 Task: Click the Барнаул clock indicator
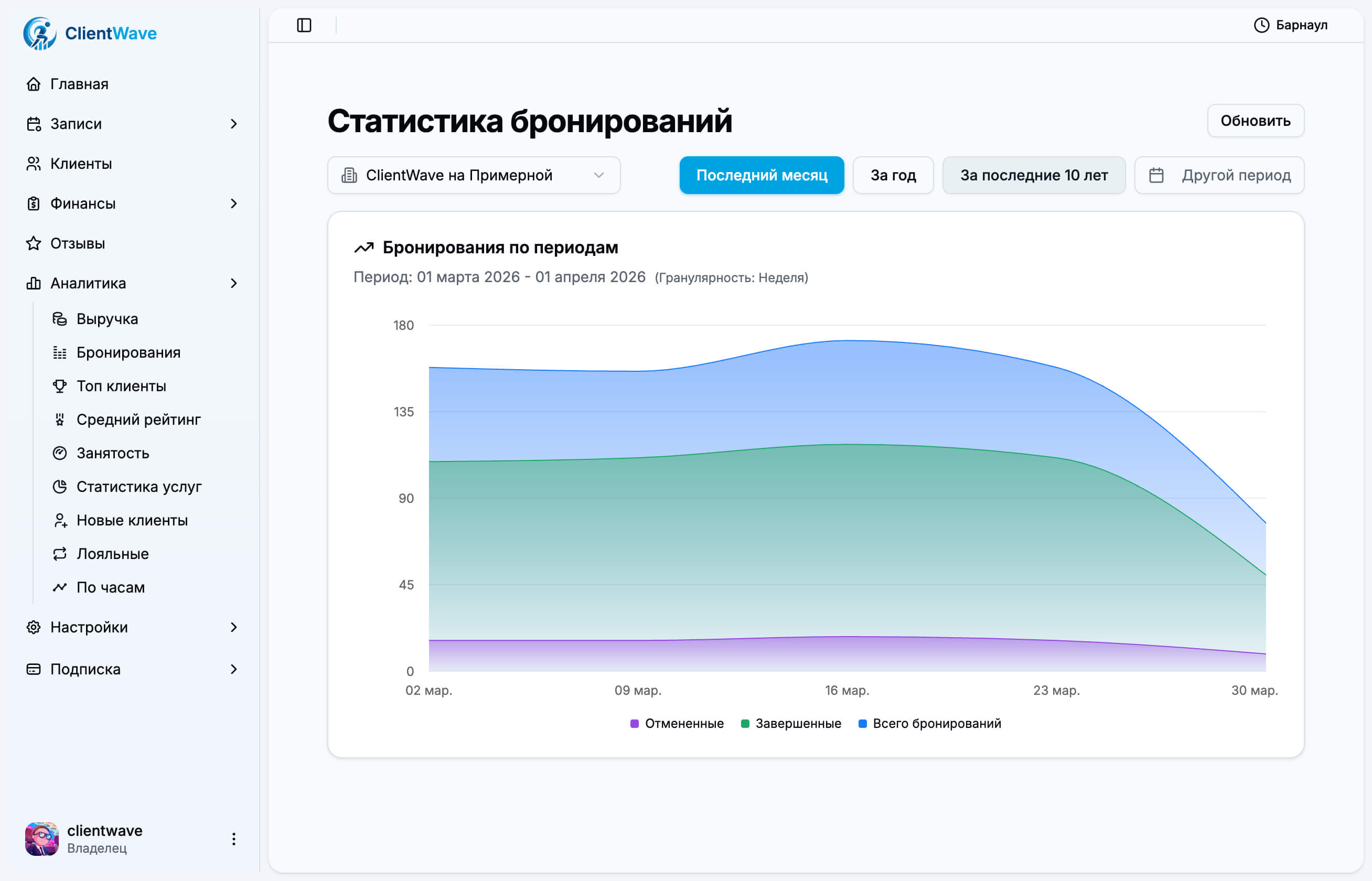pyautogui.click(x=1291, y=25)
